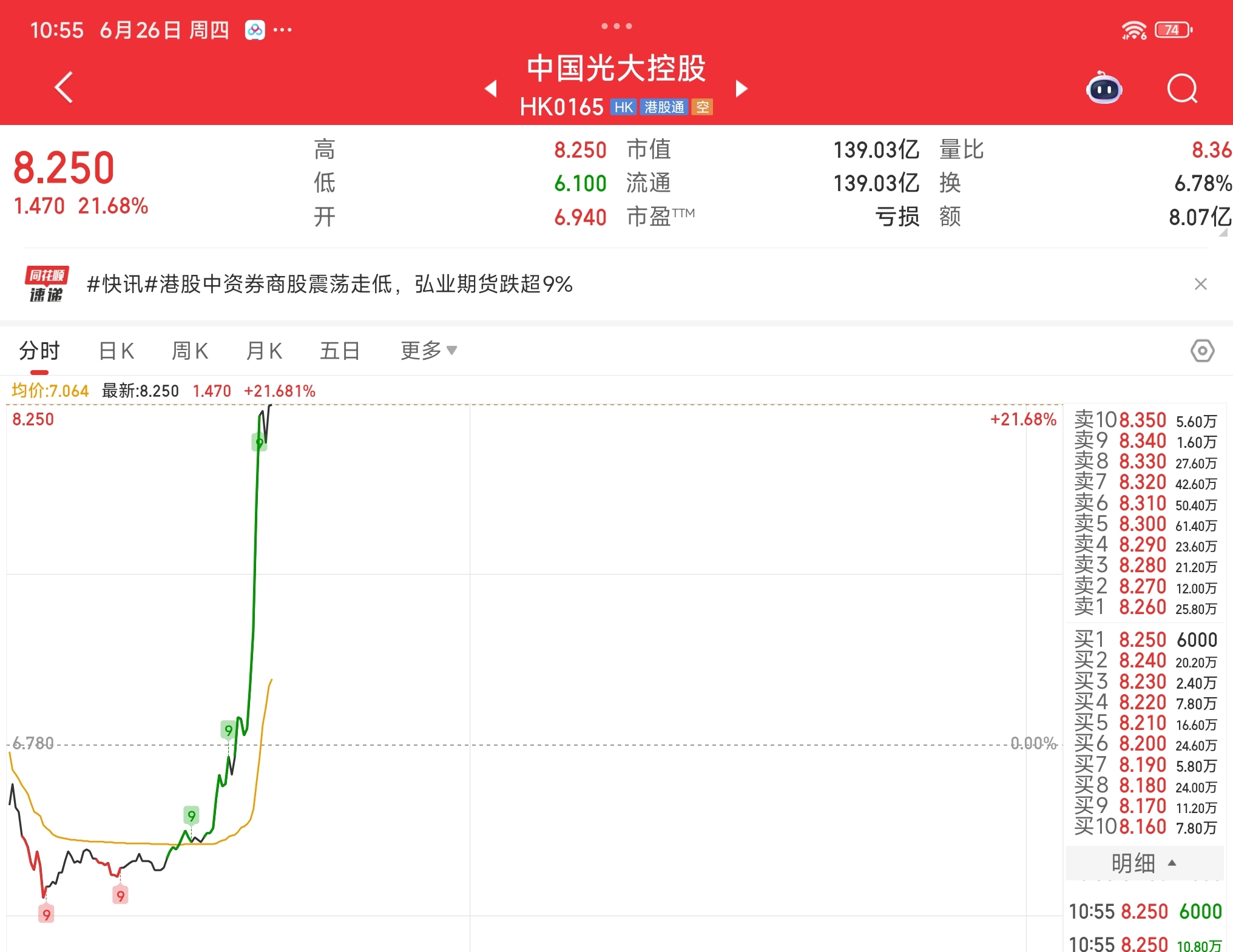This screenshot has height=952, width=1233.
Task: Select sell level 卖3 at 8.280
Action: (1145, 565)
